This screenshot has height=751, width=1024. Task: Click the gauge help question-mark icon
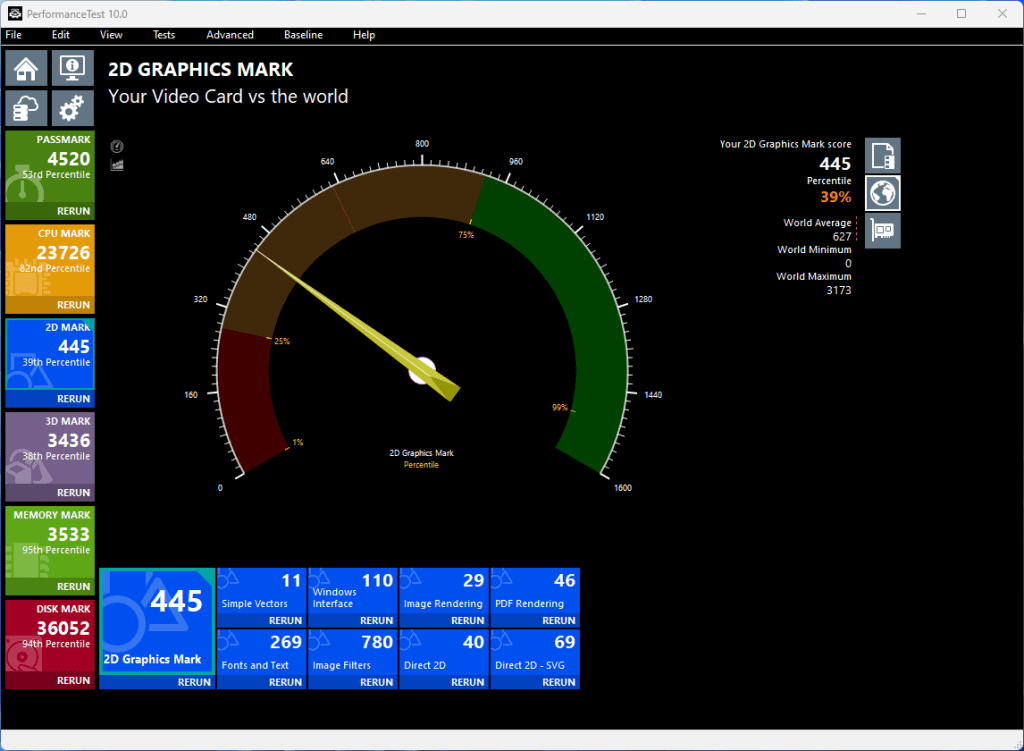pos(117,146)
